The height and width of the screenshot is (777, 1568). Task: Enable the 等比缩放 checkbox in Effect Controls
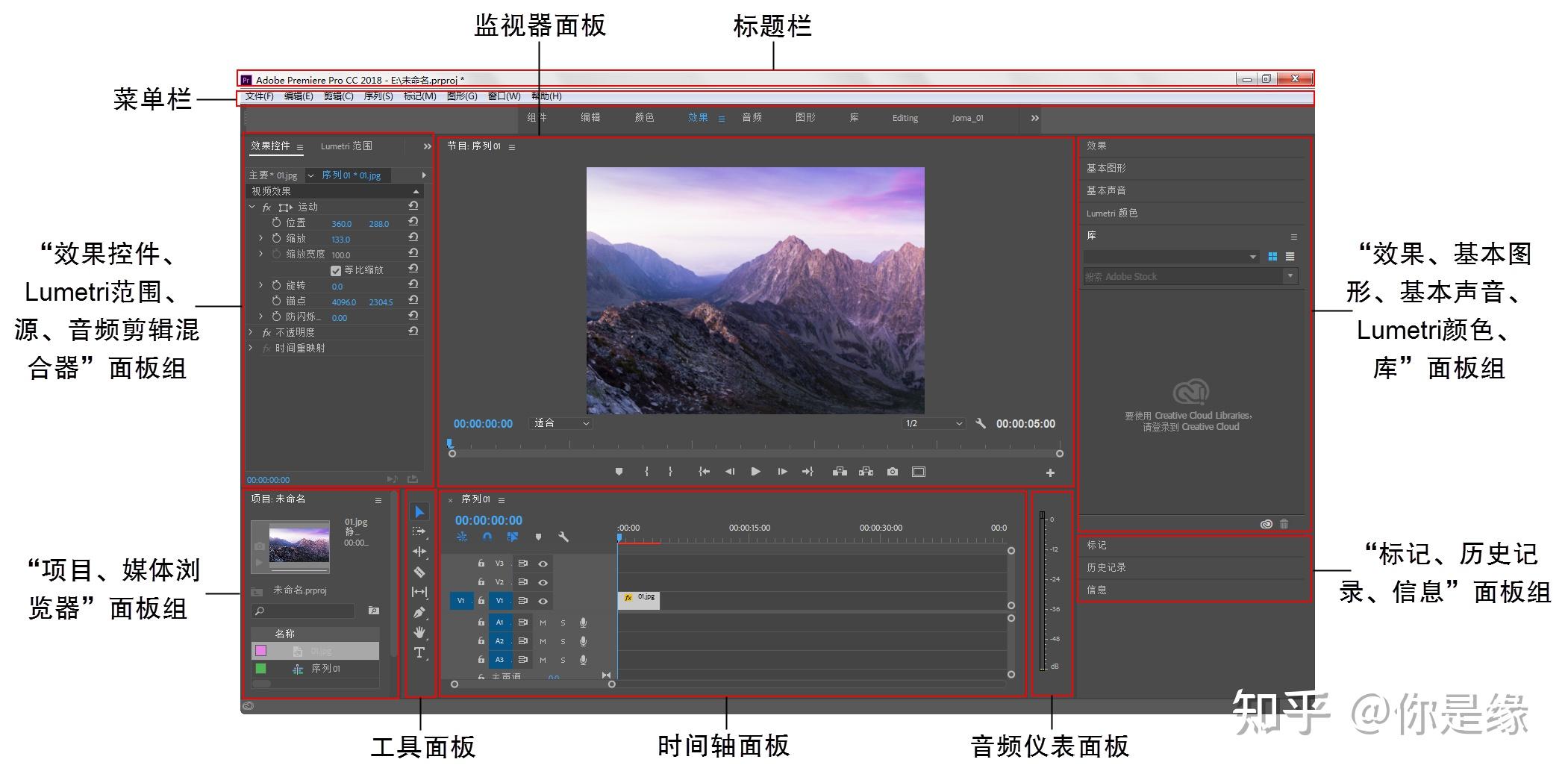click(336, 270)
